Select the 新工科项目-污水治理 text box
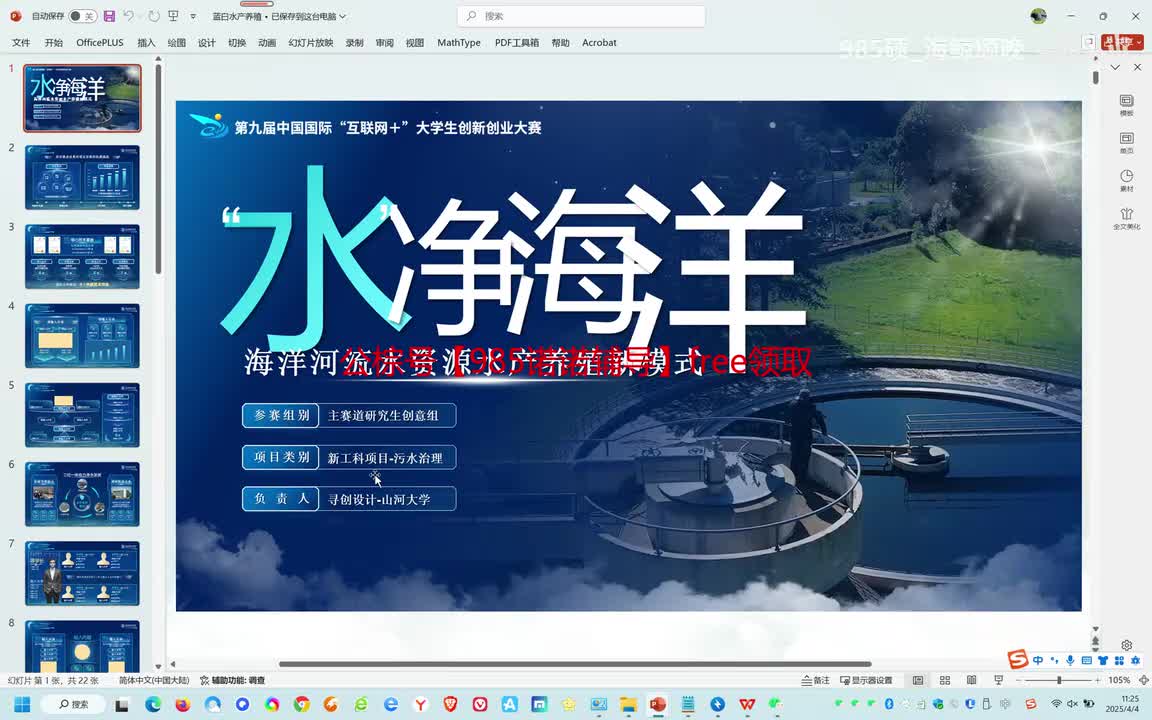1152x720 pixels. pyautogui.click(x=385, y=458)
